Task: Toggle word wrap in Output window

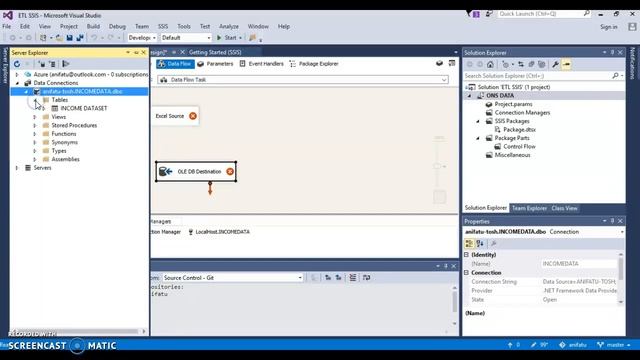Action: 367,278
